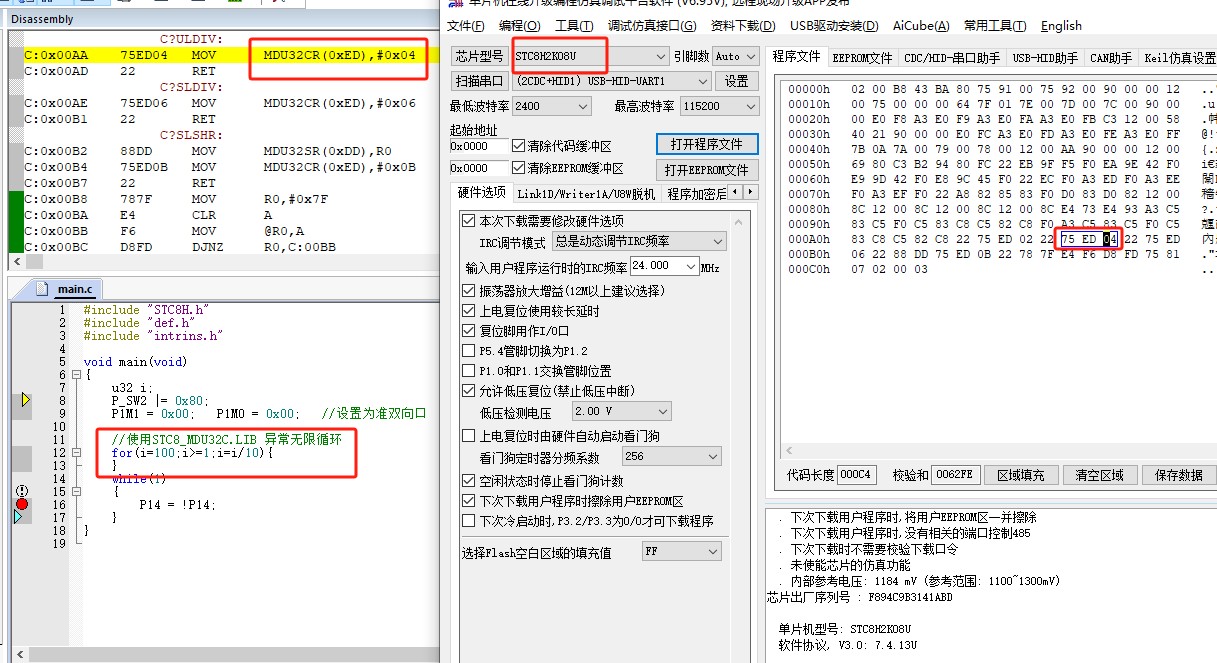Toggle 上电复位使用较长延时 checkbox
This screenshot has width=1217, height=663.
[x=469, y=311]
